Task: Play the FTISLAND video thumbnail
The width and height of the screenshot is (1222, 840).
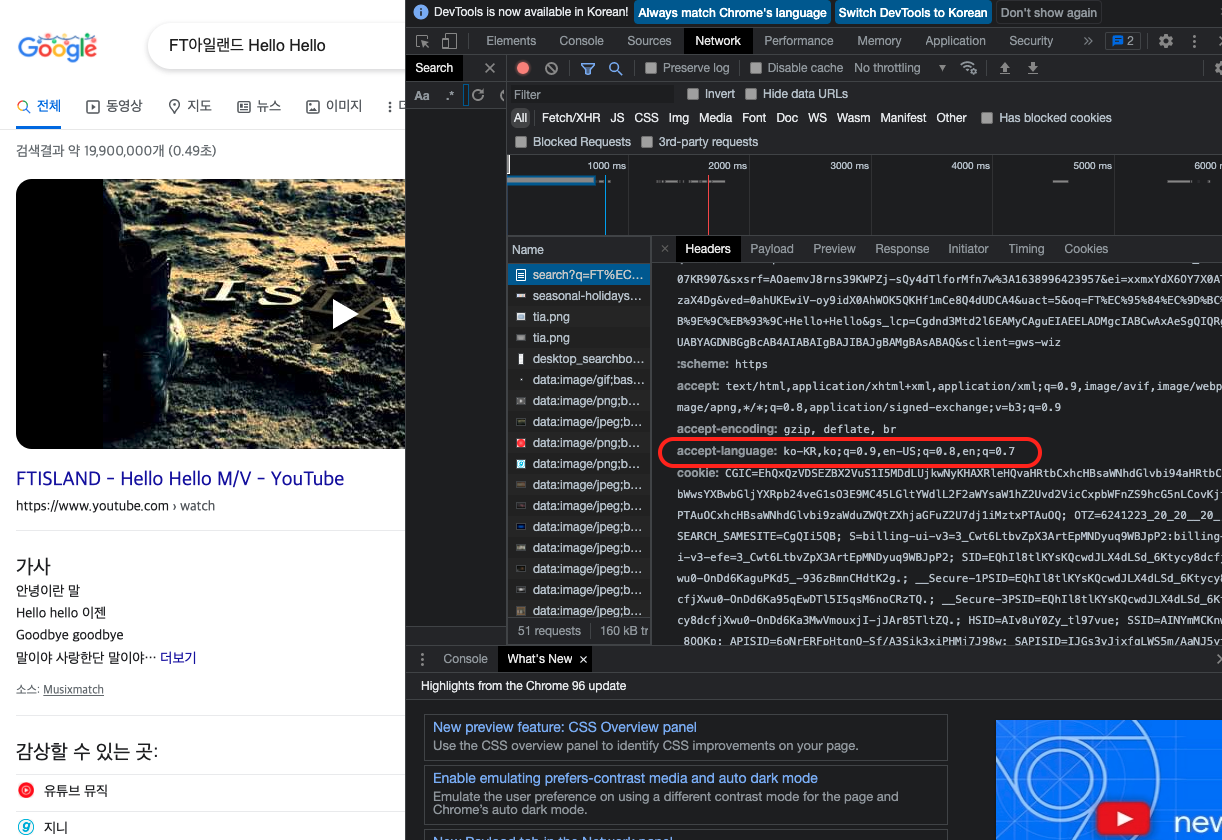Action: click(x=345, y=314)
